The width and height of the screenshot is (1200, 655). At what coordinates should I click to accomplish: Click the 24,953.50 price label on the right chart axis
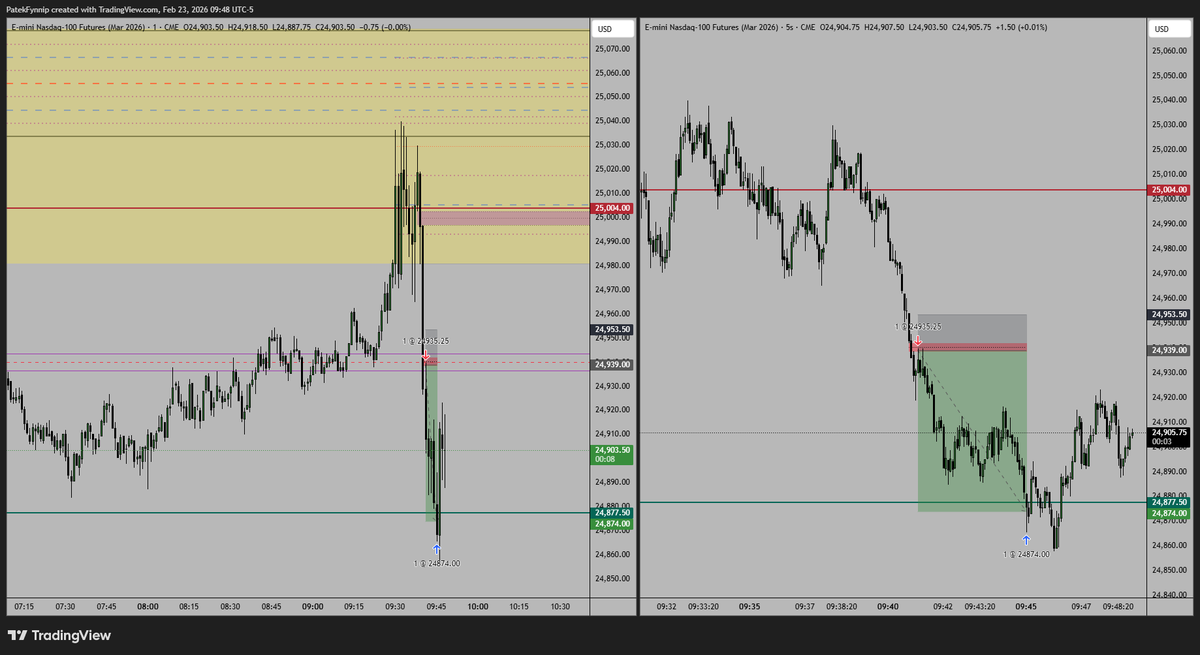point(1169,314)
